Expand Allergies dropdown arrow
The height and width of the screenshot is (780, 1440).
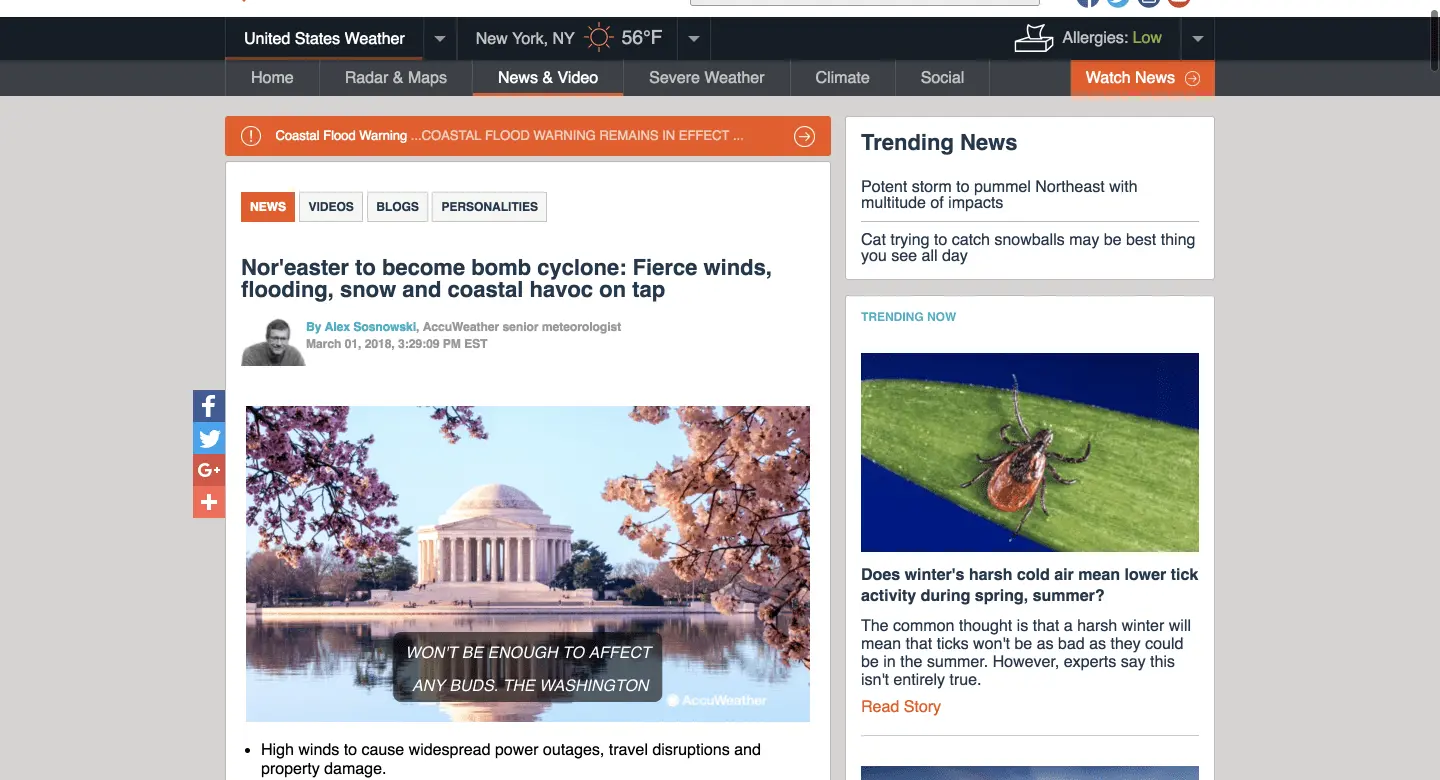[x=1197, y=40]
